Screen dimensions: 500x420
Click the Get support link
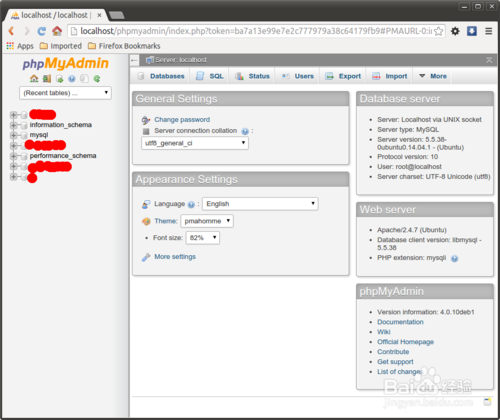[395, 362]
